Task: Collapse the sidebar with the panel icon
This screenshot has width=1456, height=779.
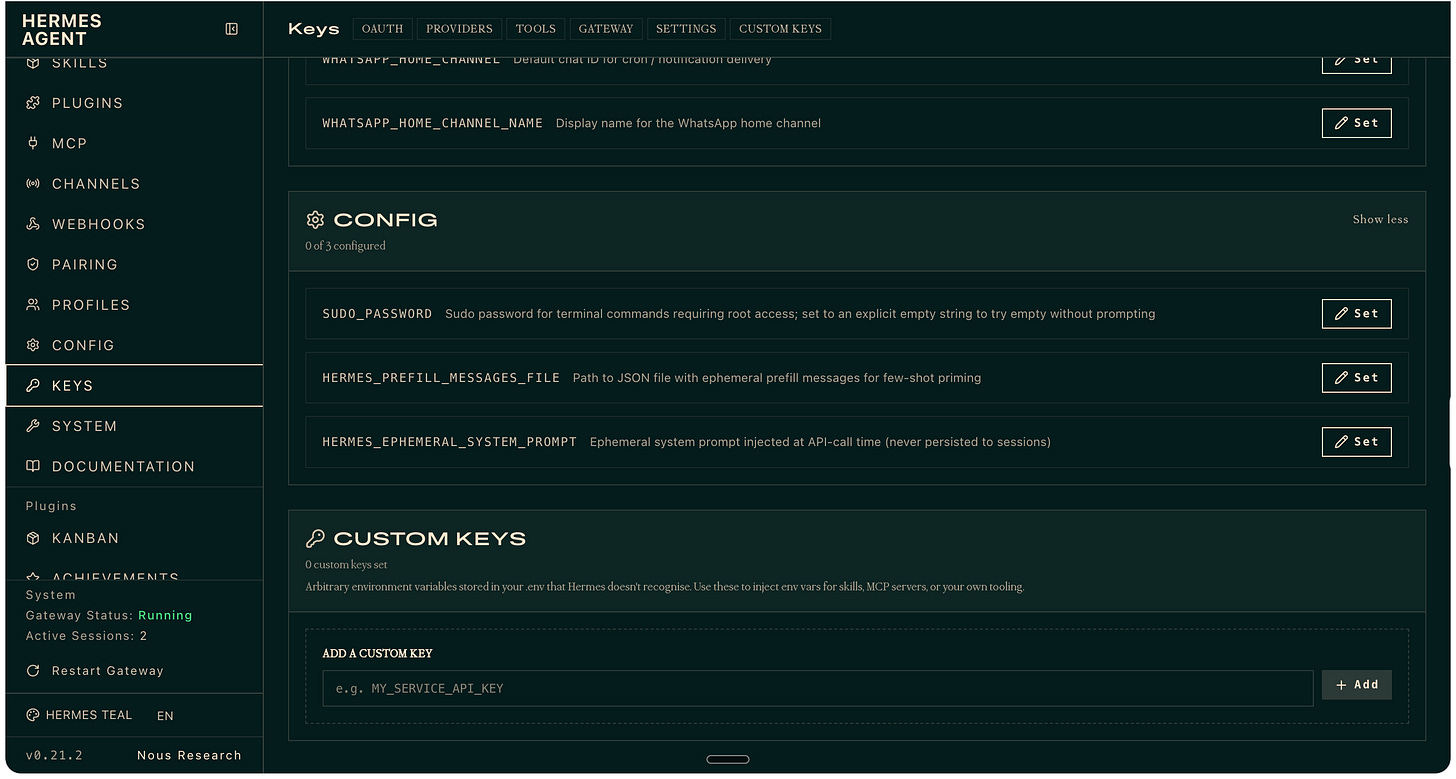Action: coord(232,29)
